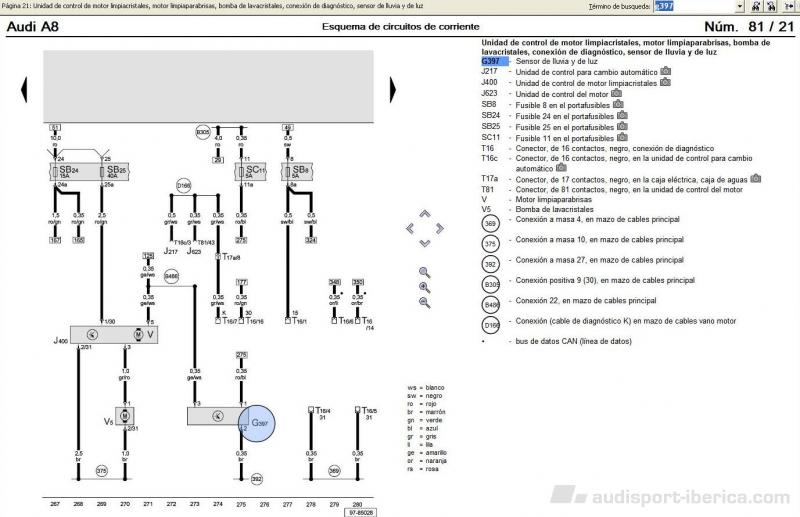Open the search term dropdown arrow
This screenshot has width=800, height=517.
pyautogui.click(x=740, y=7)
